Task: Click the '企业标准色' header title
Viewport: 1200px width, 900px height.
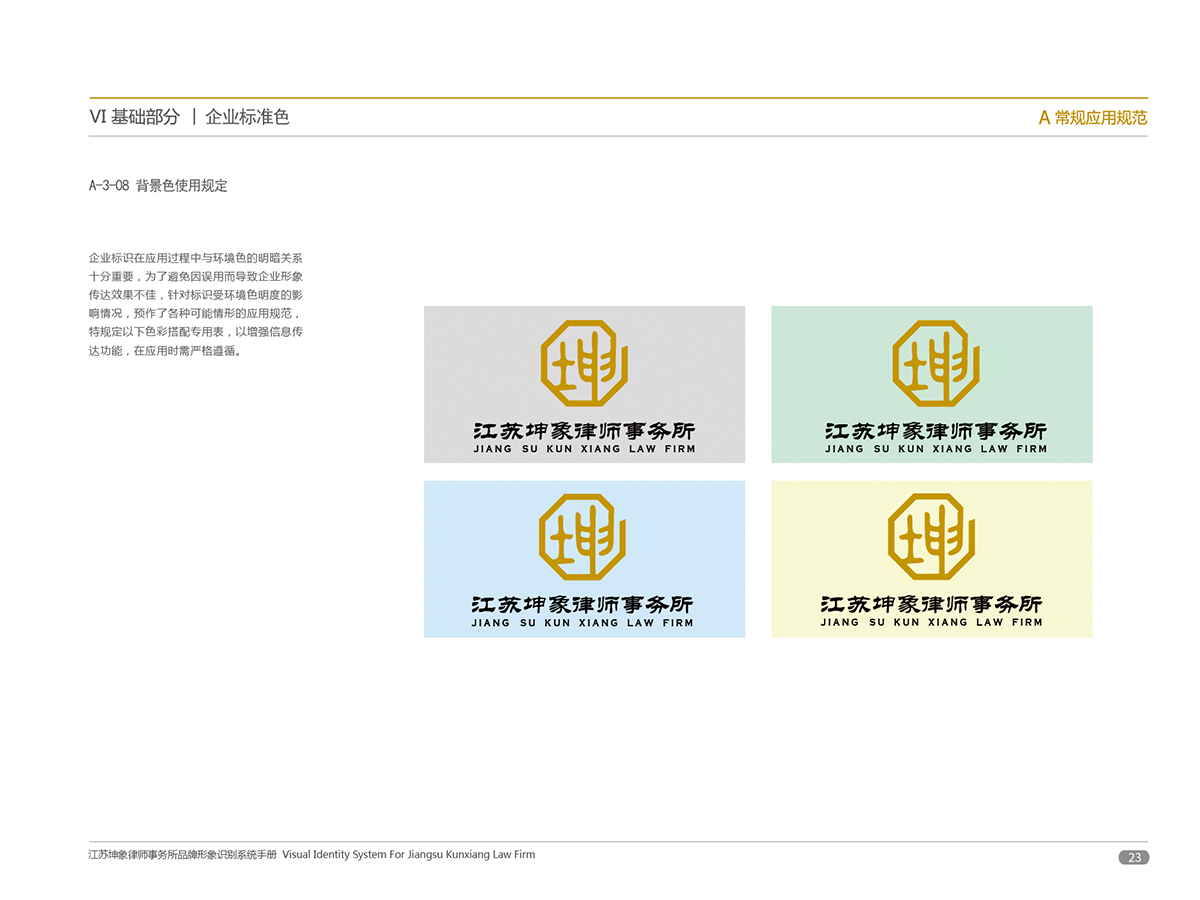Action: 247,117
